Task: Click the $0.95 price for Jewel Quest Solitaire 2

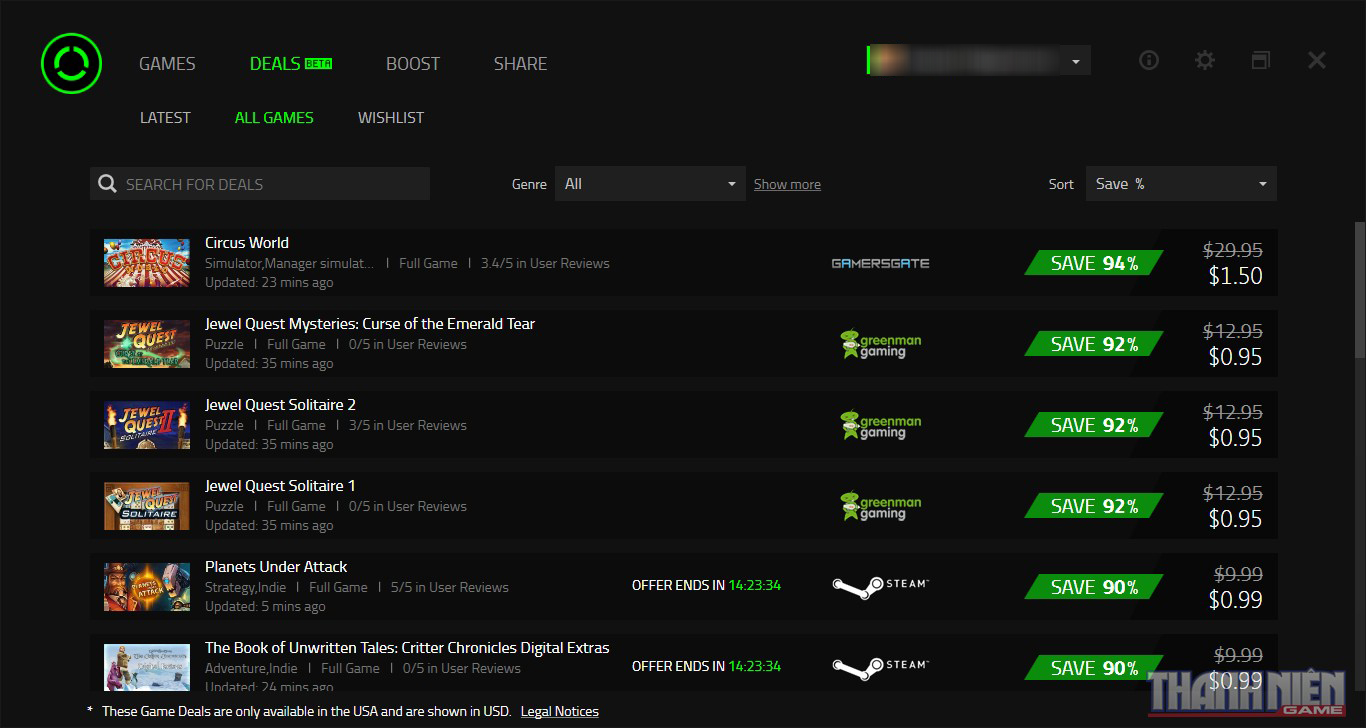Action: coord(1235,438)
